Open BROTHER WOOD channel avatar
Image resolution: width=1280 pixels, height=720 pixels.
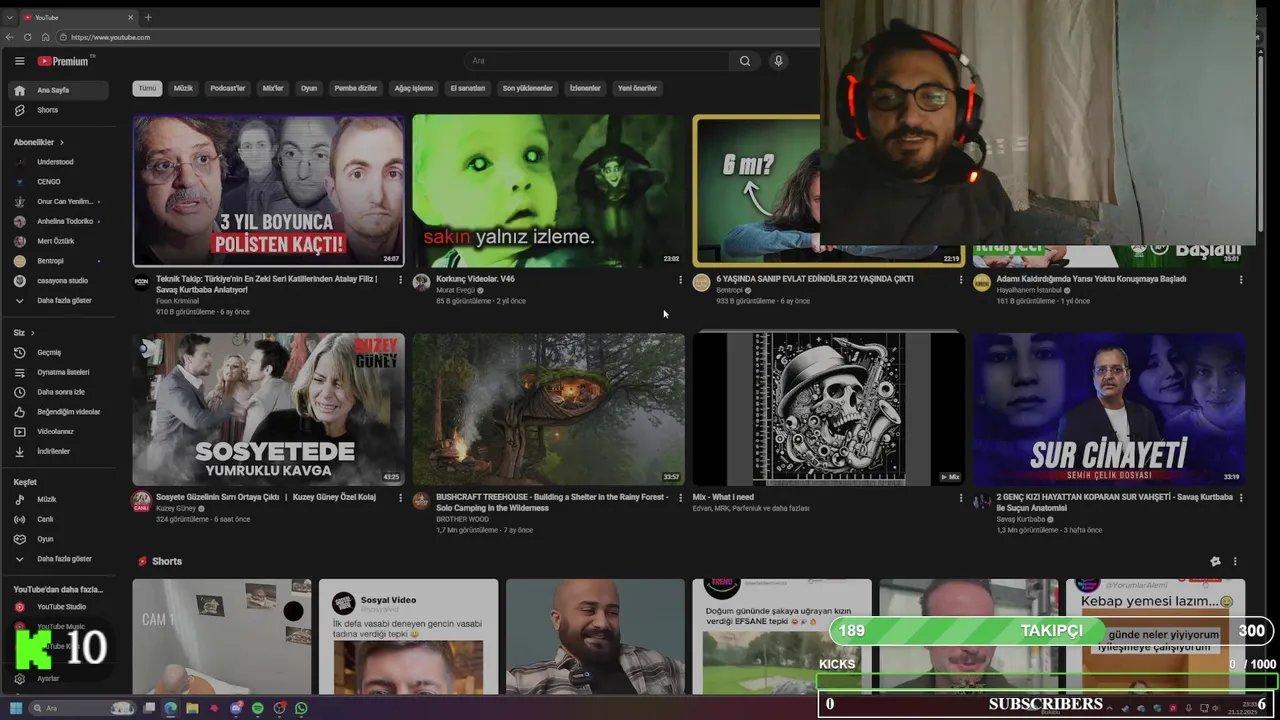click(x=421, y=501)
